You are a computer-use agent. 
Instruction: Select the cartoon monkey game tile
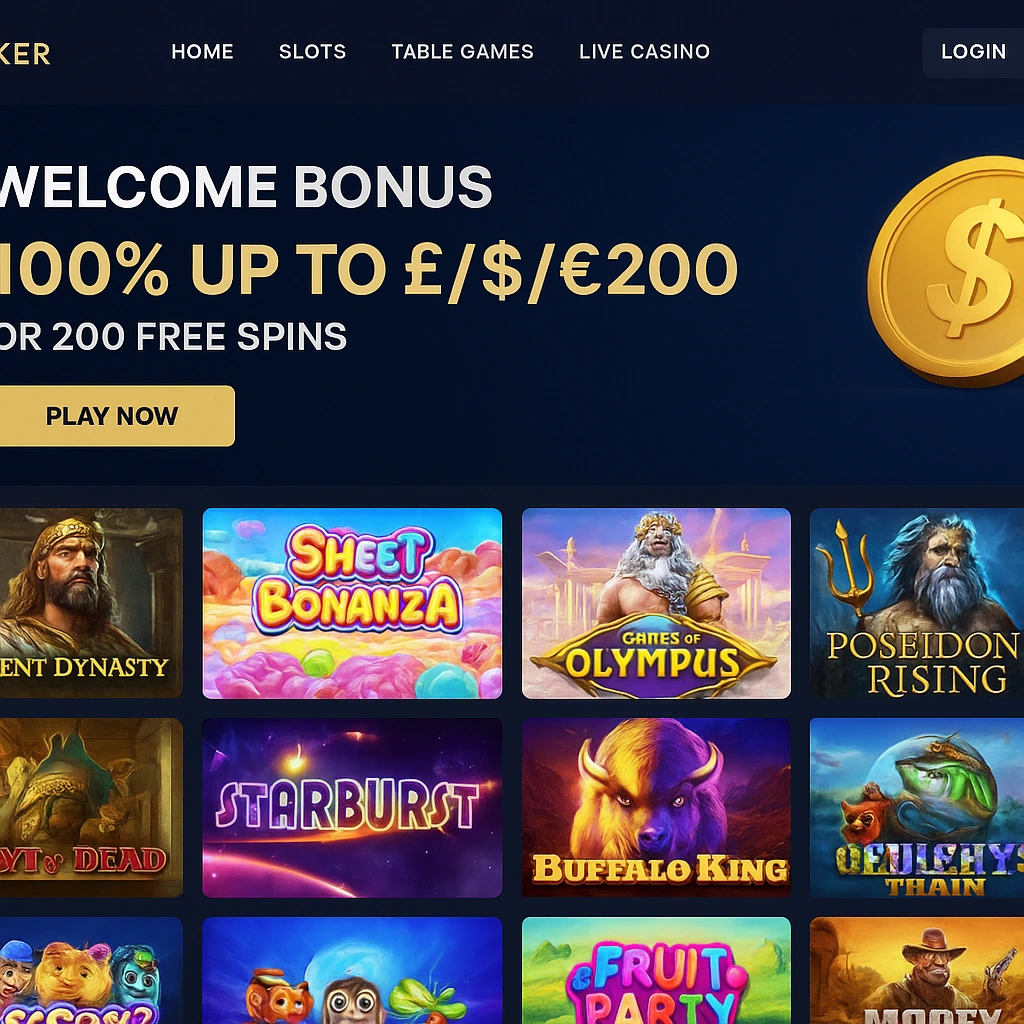(352, 970)
